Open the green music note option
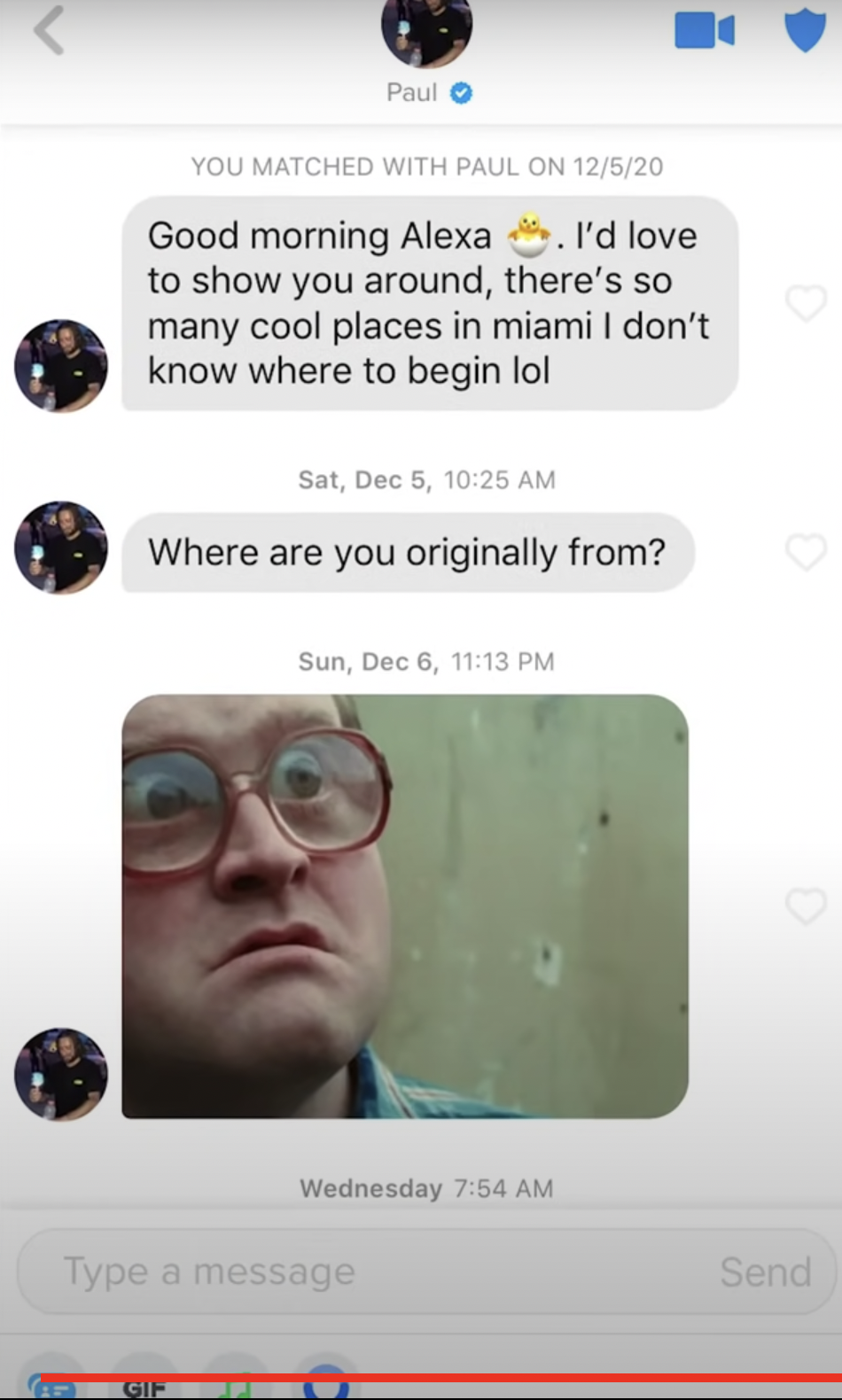This screenshot has width=842, height=1400. click(x=235, y=1382)
